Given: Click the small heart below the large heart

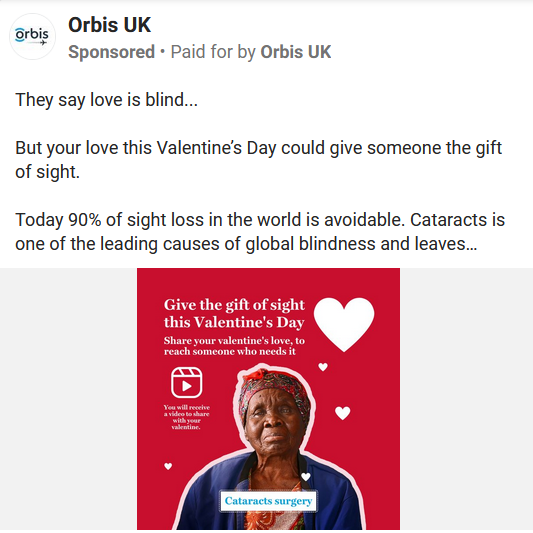Looking at the screenshot, I should [323, 367].
